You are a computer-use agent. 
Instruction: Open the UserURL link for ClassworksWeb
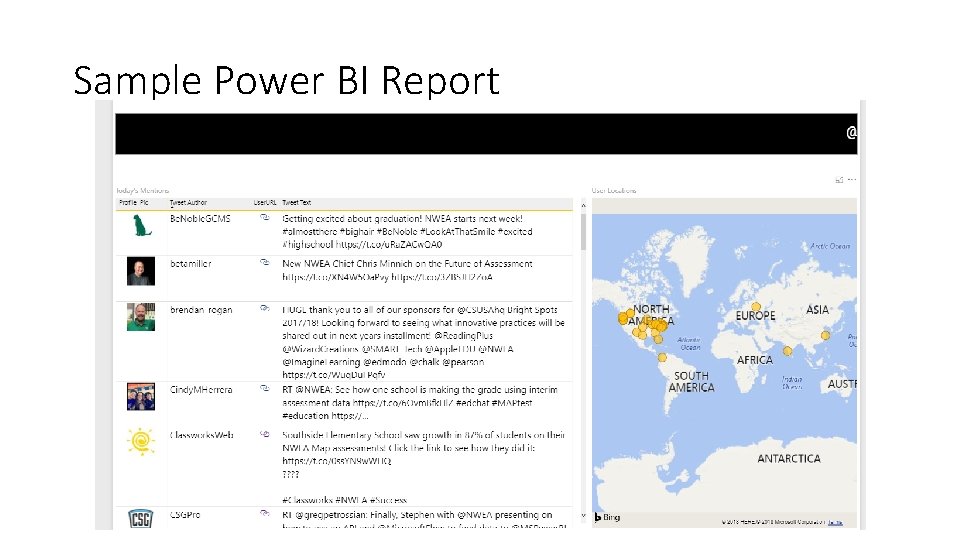point(264,434)
